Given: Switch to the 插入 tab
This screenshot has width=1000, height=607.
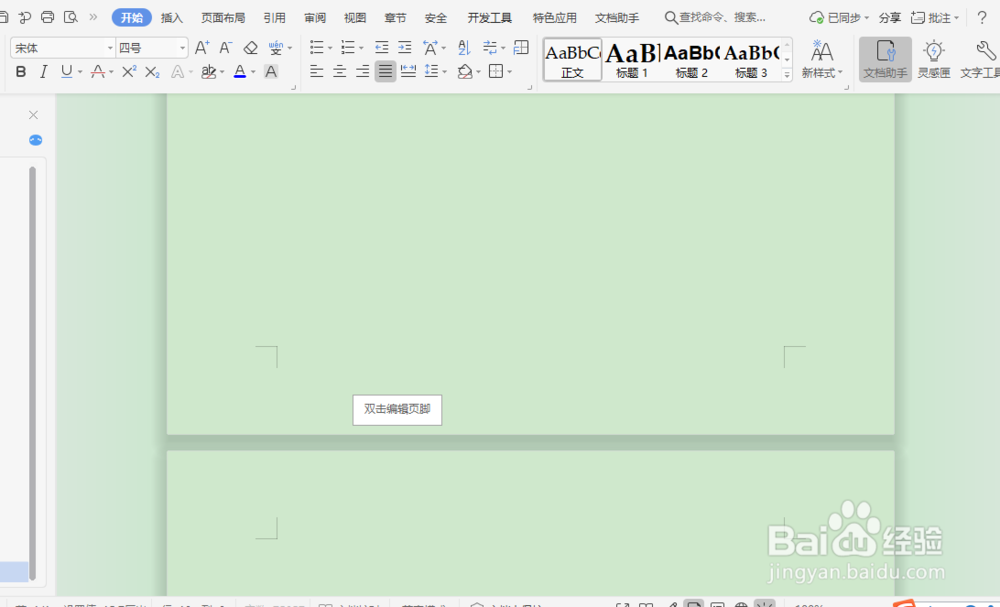Looking at the screenshot, I should coord(172,18).
